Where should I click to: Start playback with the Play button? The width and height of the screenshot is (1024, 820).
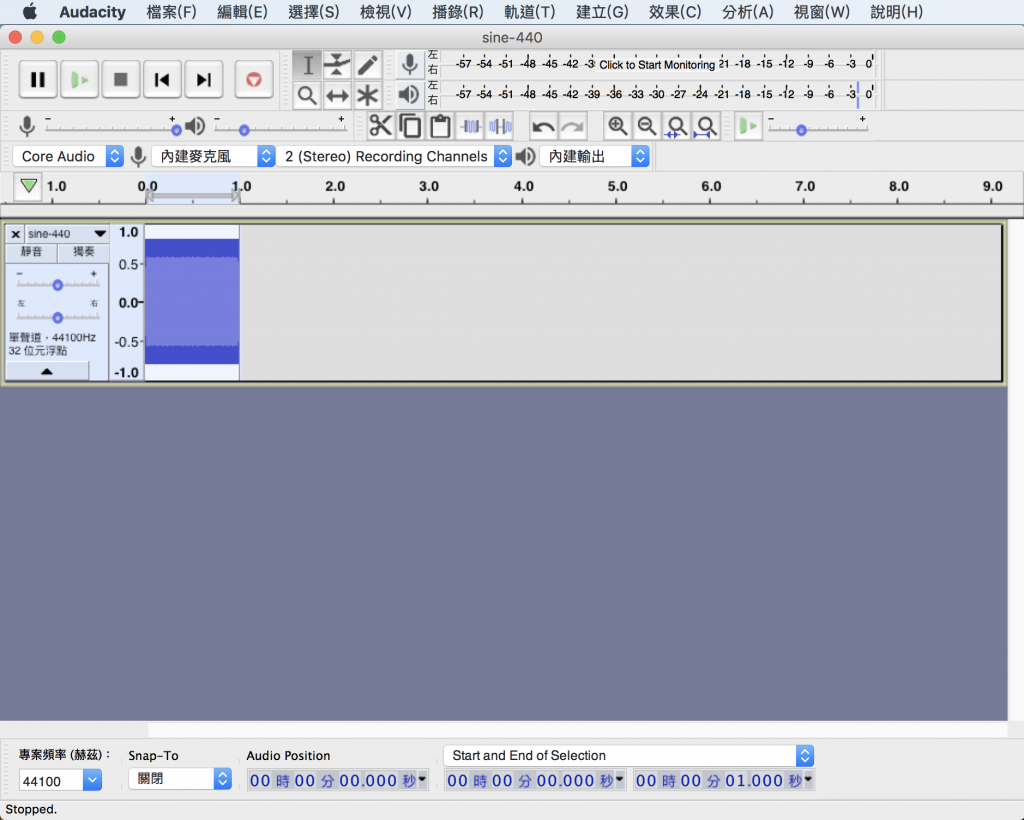pyautogui.click(x=79, y=80)
